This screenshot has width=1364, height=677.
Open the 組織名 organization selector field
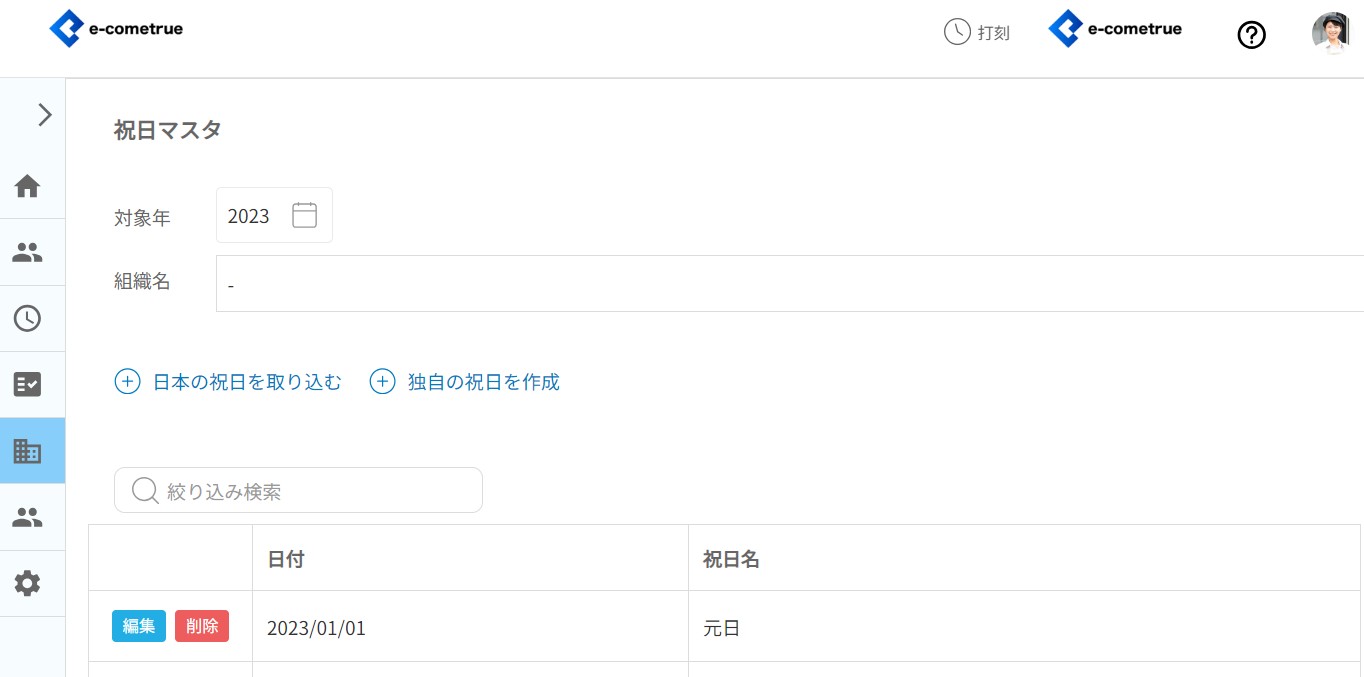click(788, 284)
